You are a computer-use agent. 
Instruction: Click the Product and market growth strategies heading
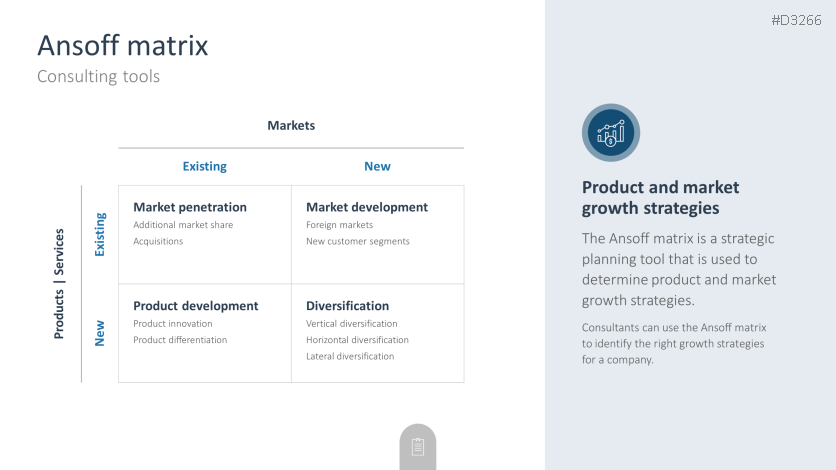tap(660, 197)
